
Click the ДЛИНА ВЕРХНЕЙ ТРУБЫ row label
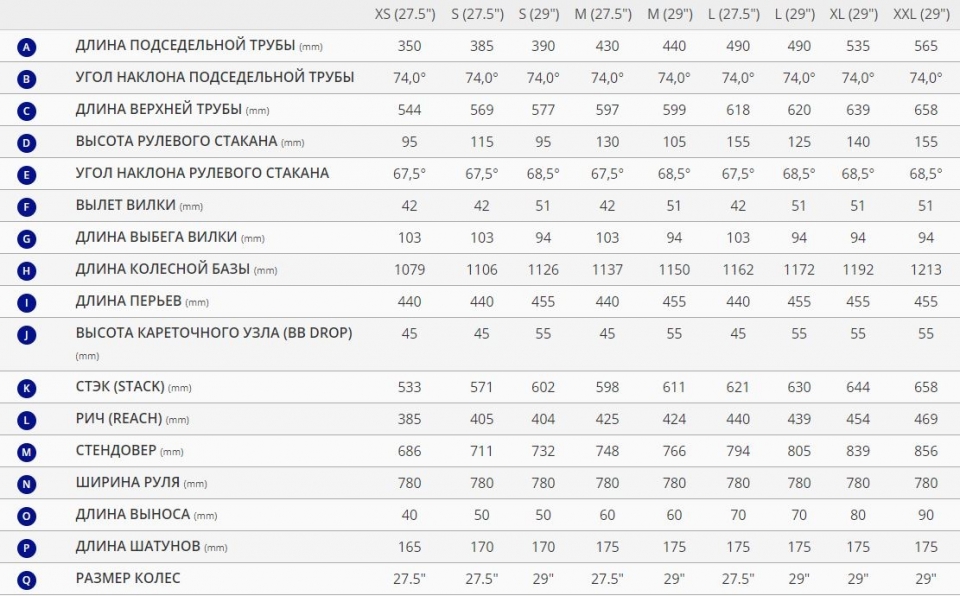[x=159, y=109]
